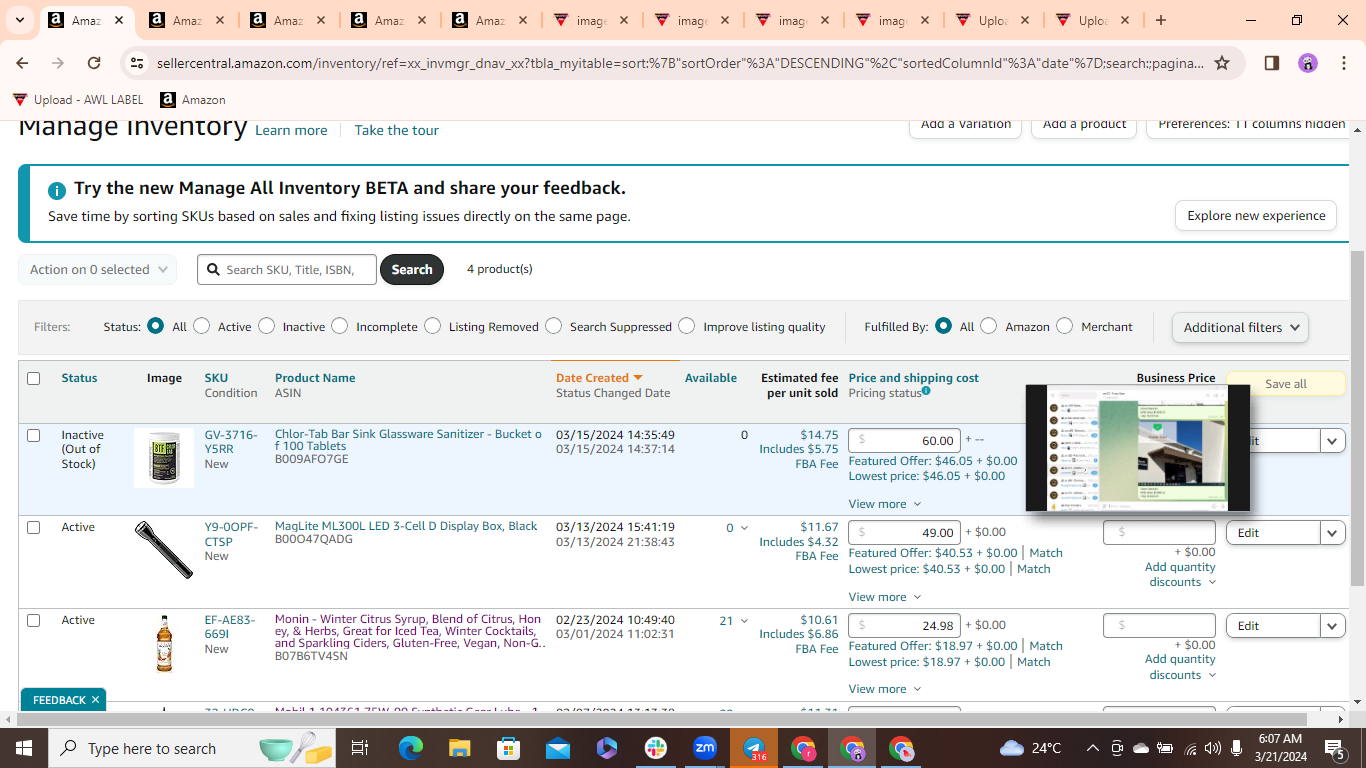Expand the Available chevron beside quantity 21
The image size is (1366, 768).
click(744, 621)
